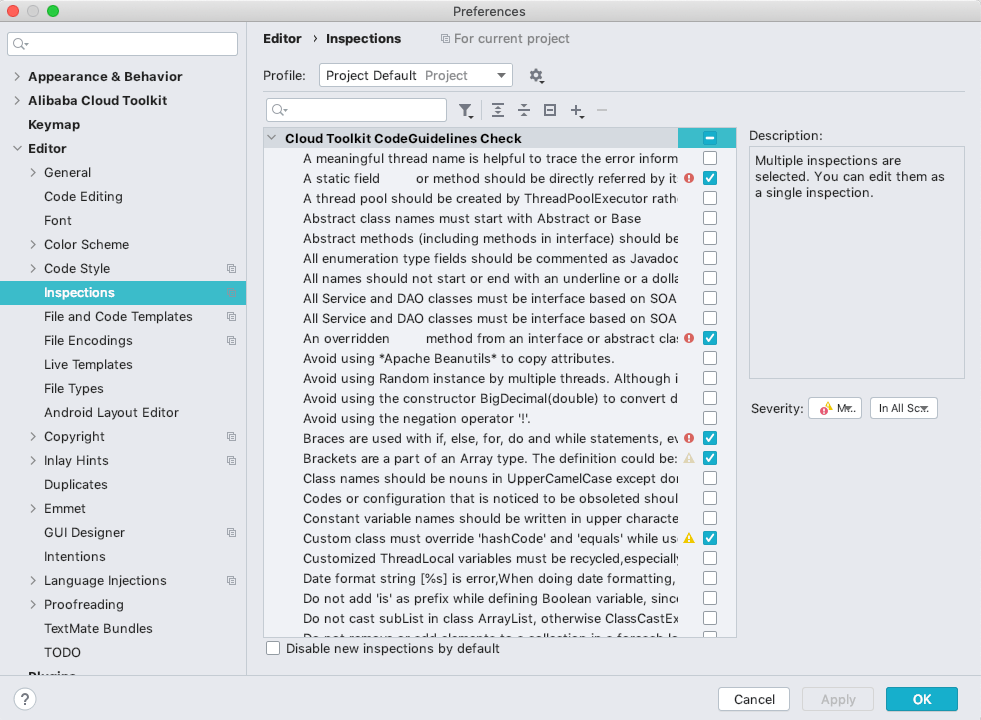This screenshot has height=720, width=981.
Task: Click the Cancel button
Action: (753, 699)
